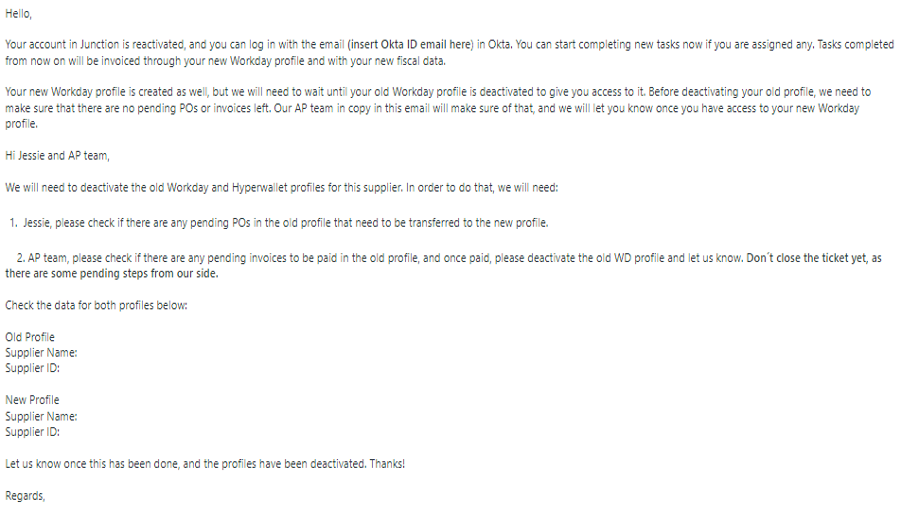Image resolution: width=902 pixels, height=514 pixels.
Task: Place cursor after Old Profile "Supplier Name:"
Action: [x=80, y=353]
